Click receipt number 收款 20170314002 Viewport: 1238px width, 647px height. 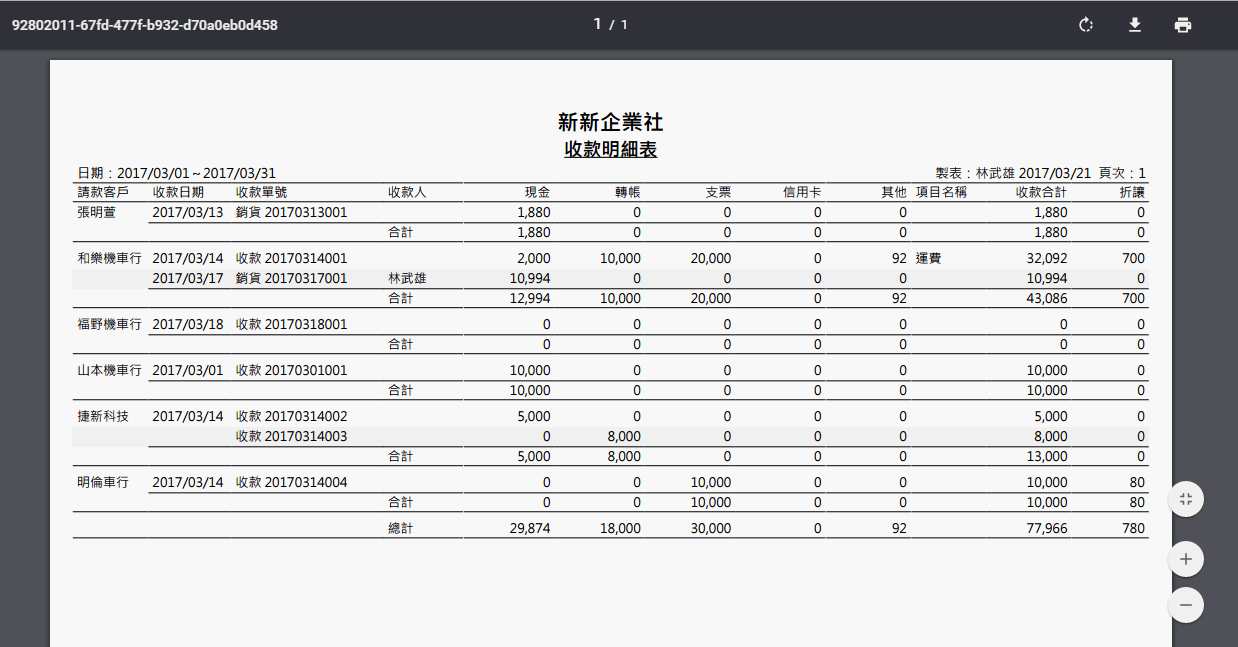tap(292, 416)
